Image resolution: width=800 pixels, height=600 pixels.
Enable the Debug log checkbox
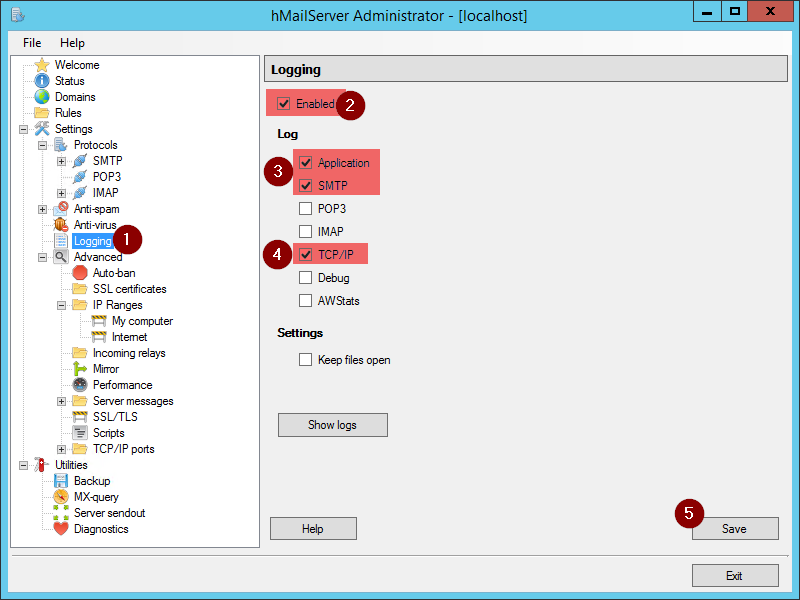[x=305, y=278]
